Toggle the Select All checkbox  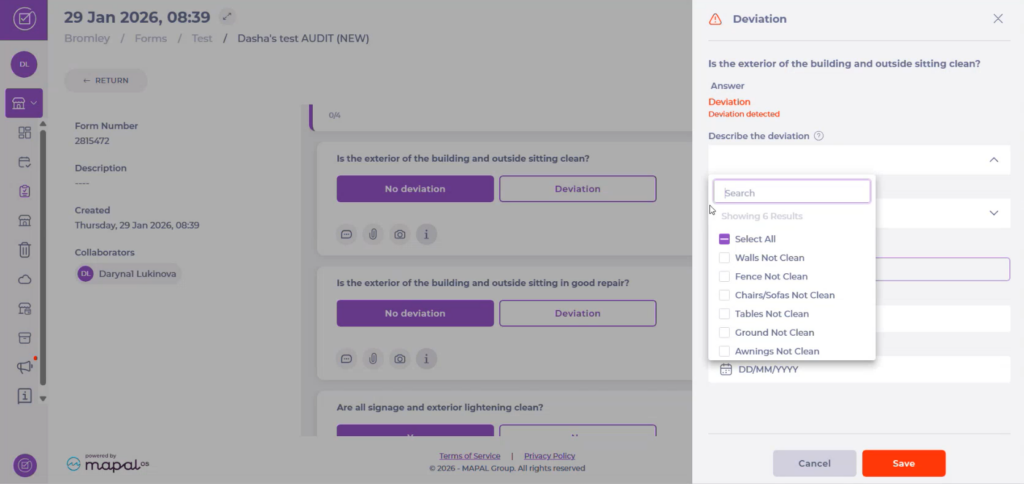point(725,239)
